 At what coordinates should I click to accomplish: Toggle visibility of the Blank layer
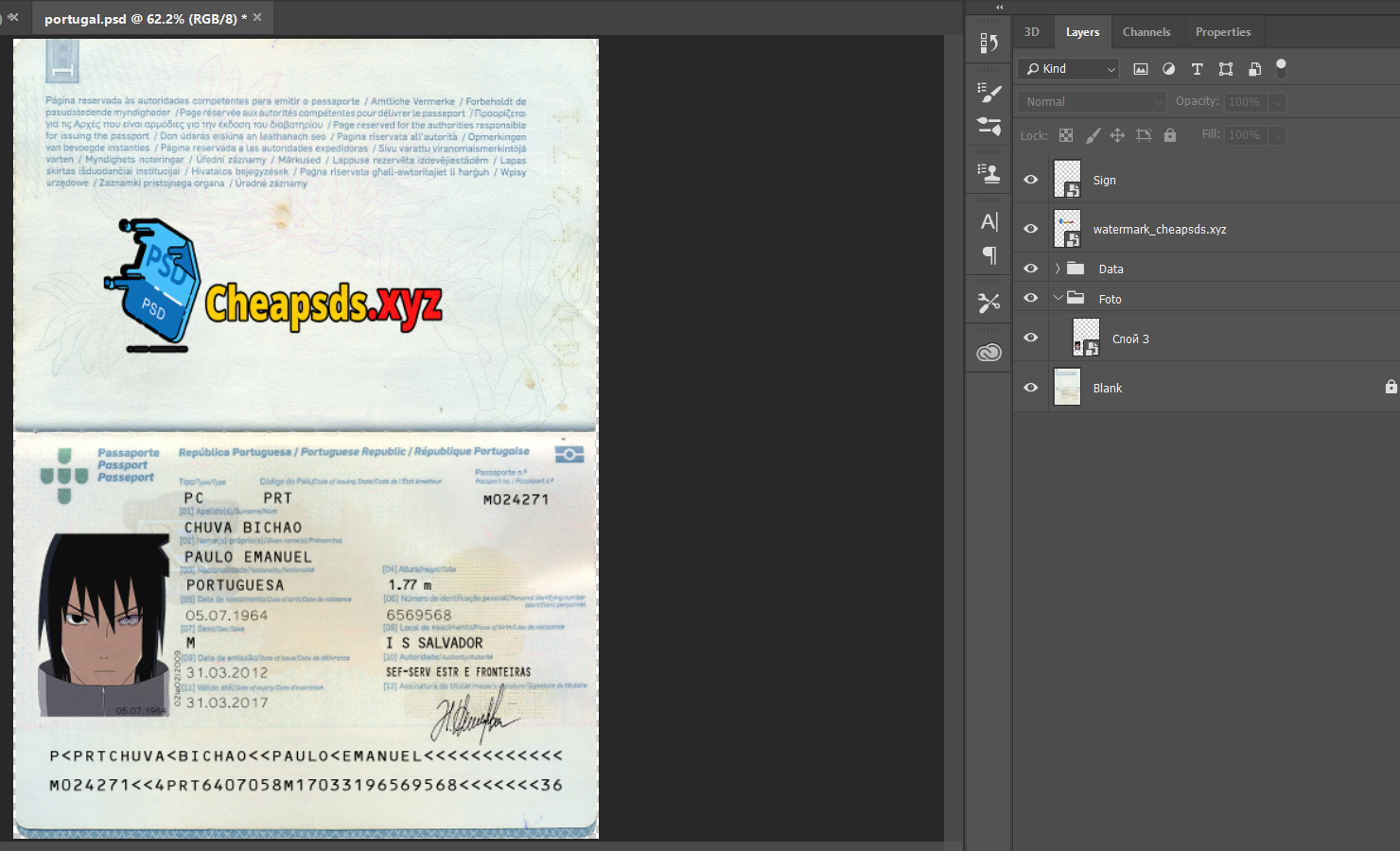pos(1031,388)
